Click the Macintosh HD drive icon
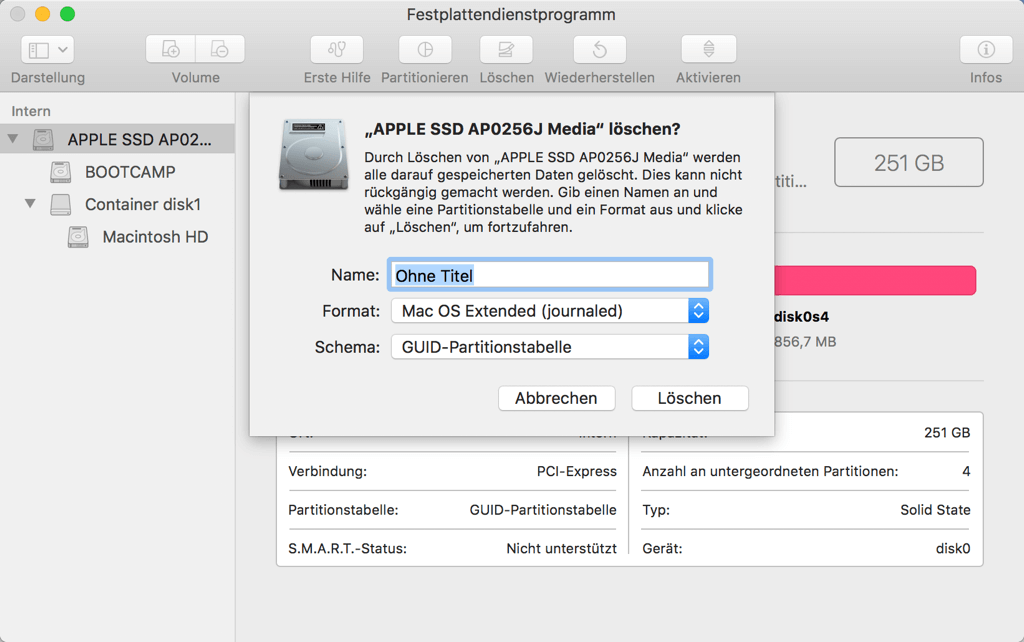Image resolution: width=1024 pixels, height=642 pixels. pos(78,236)
